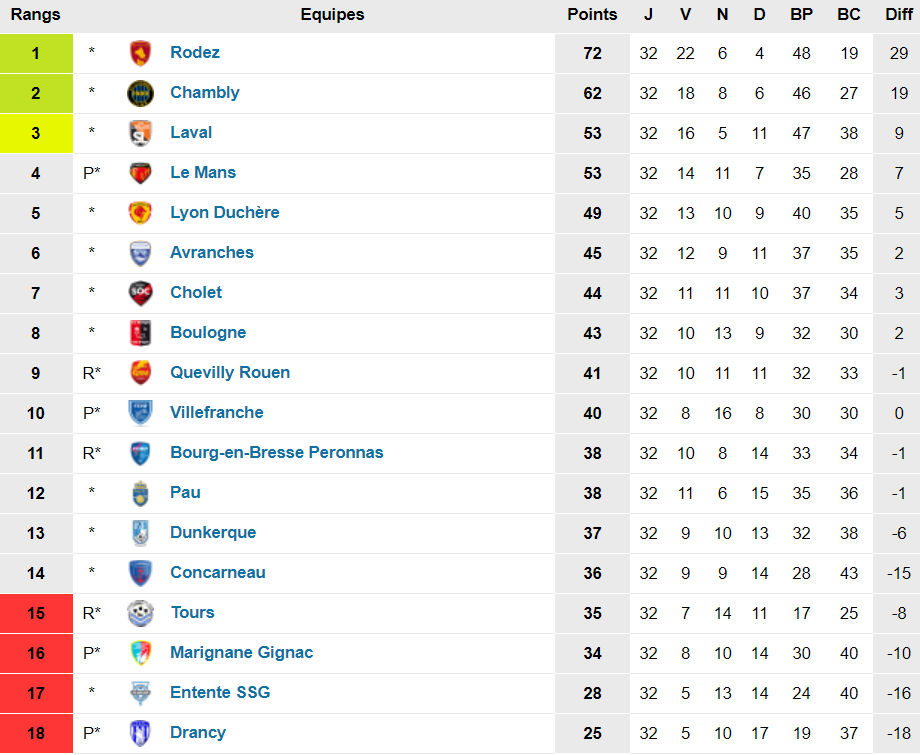
Task: Click the Points column header
Action: tap(592, 15)
